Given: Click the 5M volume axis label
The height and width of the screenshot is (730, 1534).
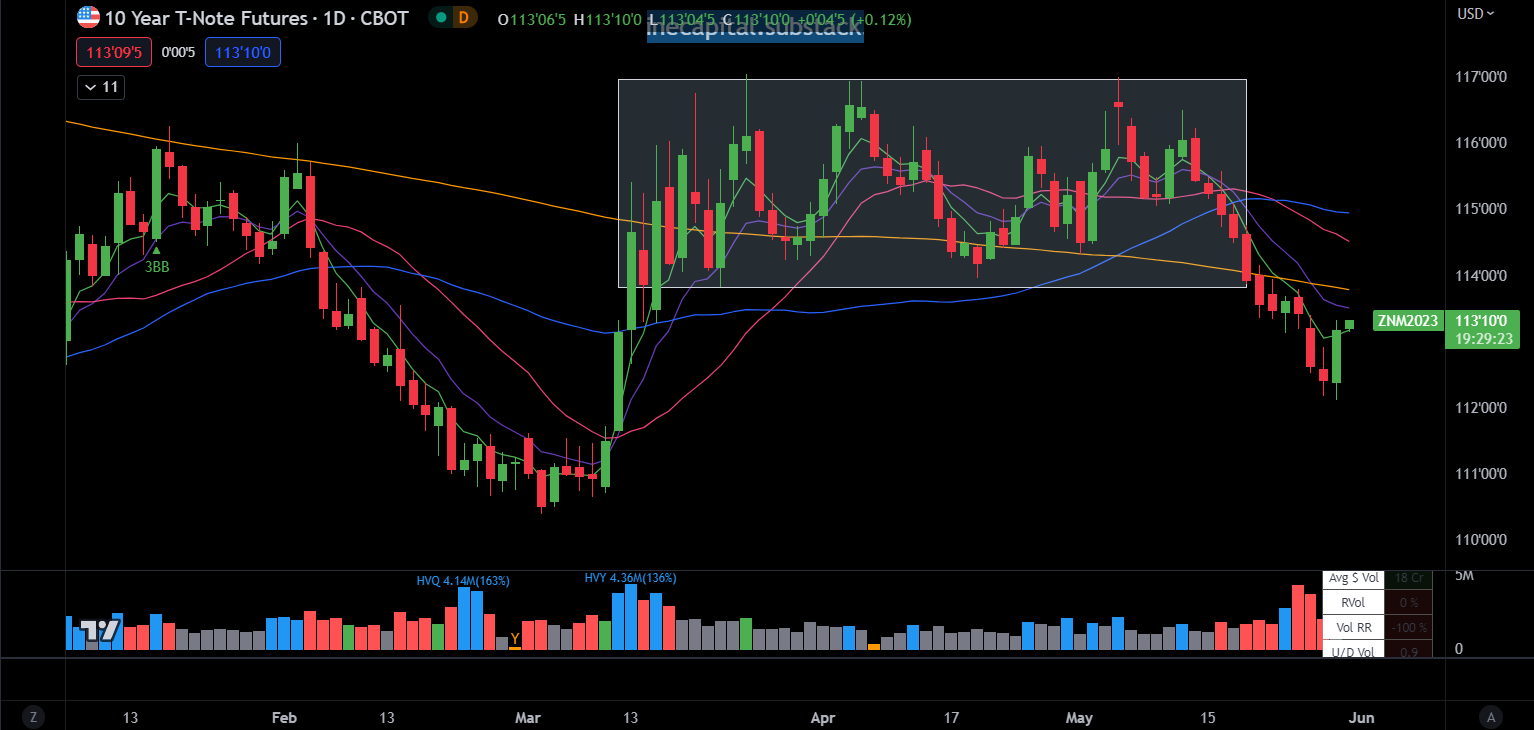Looking at the screenshot, I should tap(1464, 576).
